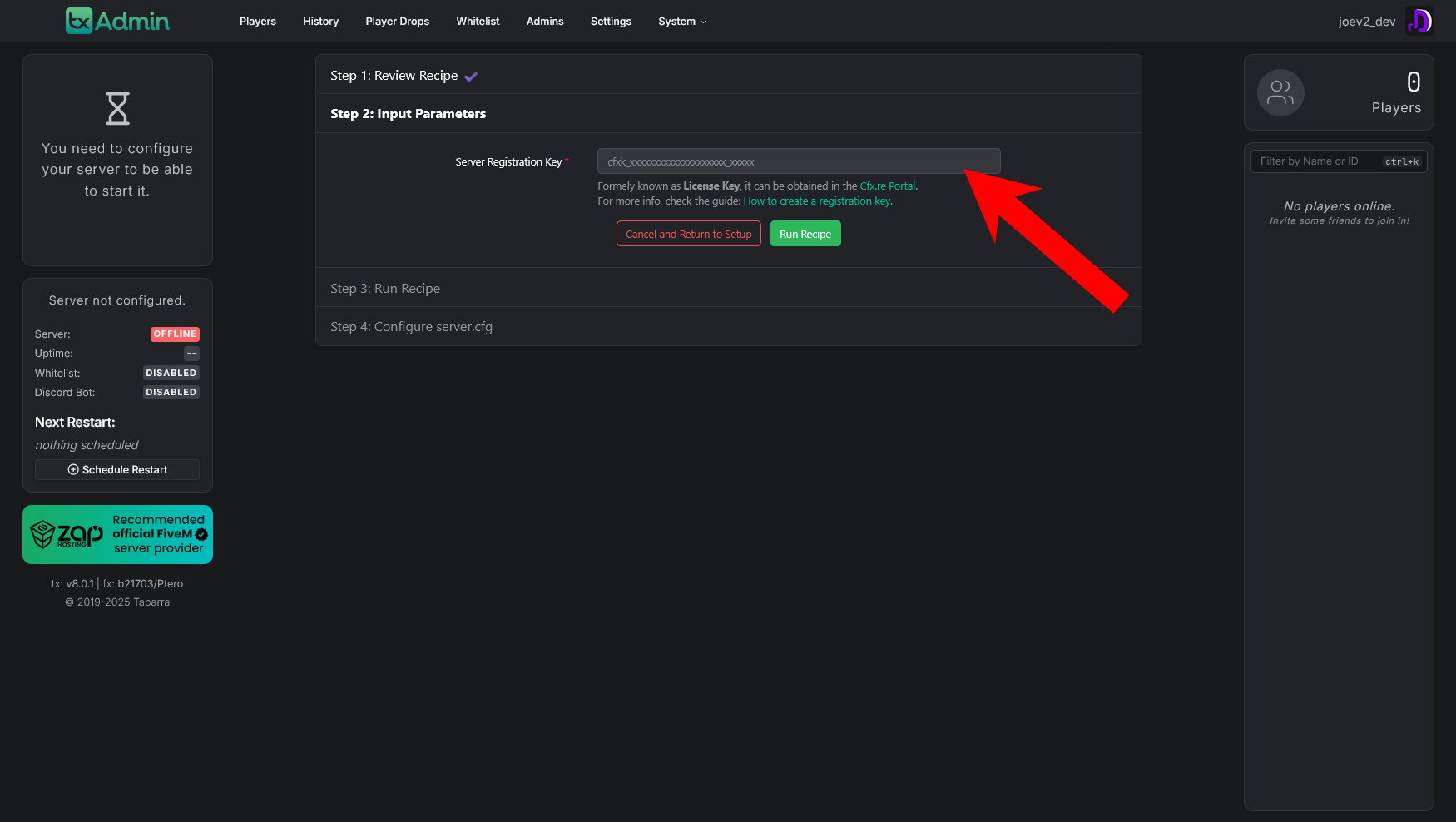Click the Discord Bot DISABLED badge

(x=171, y=392)
